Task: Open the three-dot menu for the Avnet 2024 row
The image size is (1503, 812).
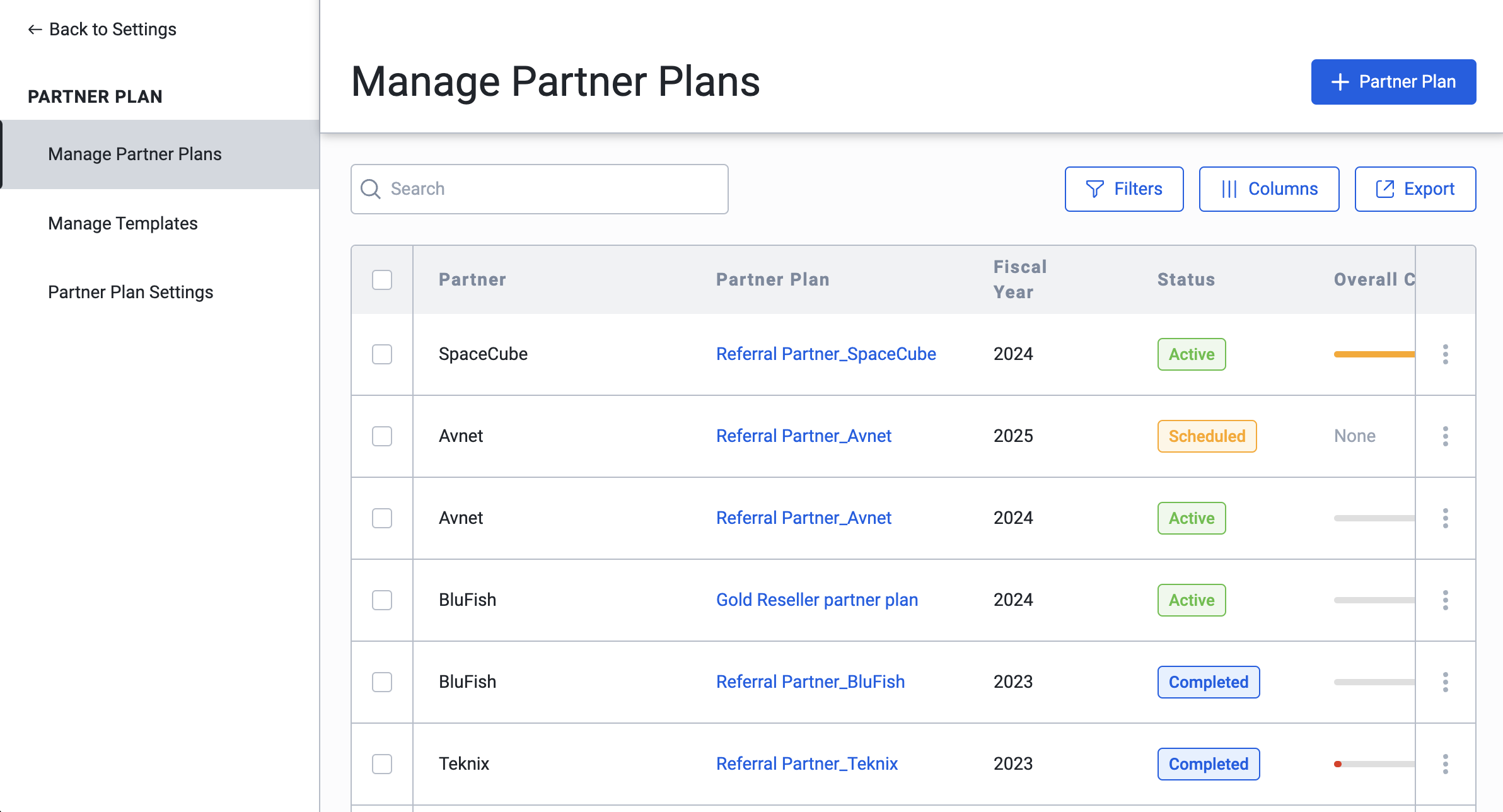Action: [1446, 518]
